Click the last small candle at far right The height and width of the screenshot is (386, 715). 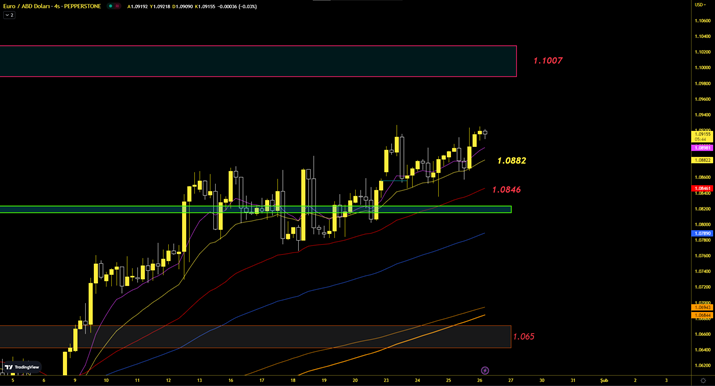click(485, 133)
